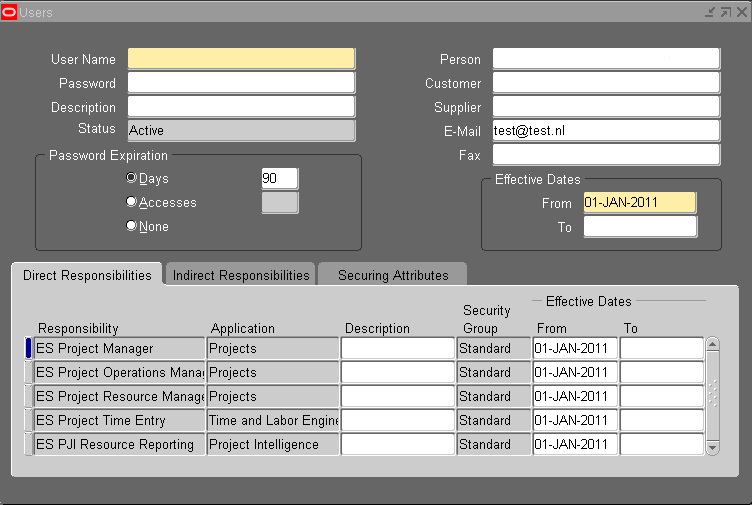This screenshot has width=752, height=505.
Task: Maximize the Users window
Action: click(x=726, y=12)
